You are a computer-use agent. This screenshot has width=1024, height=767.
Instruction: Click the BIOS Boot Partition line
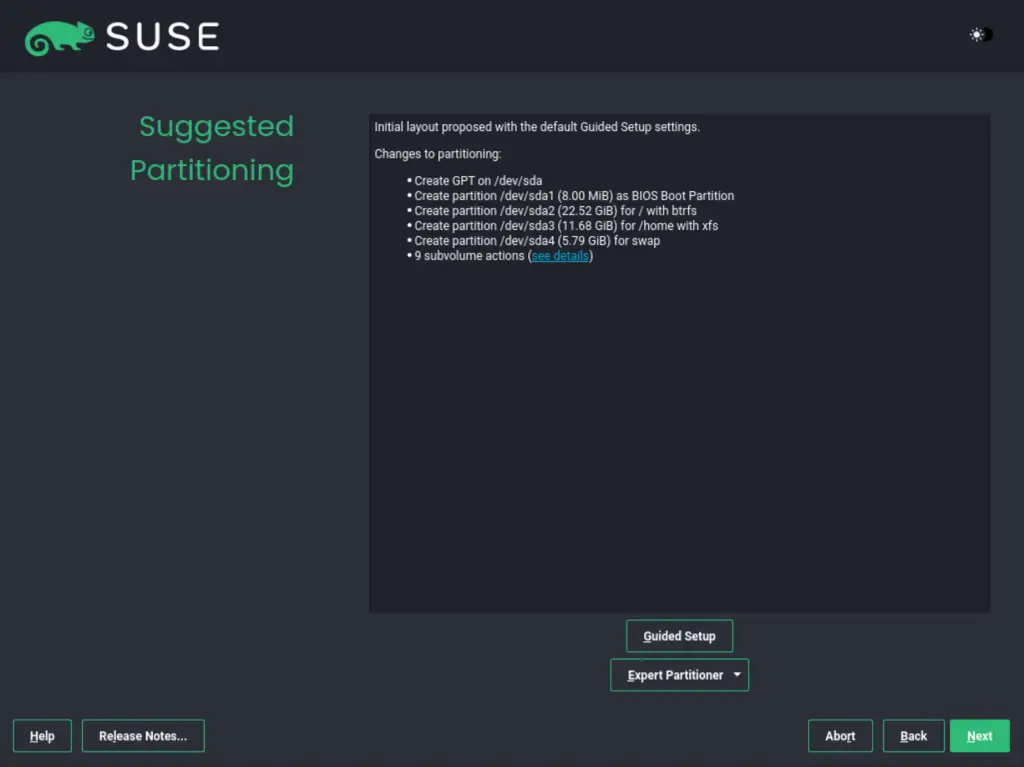point(573,196)
